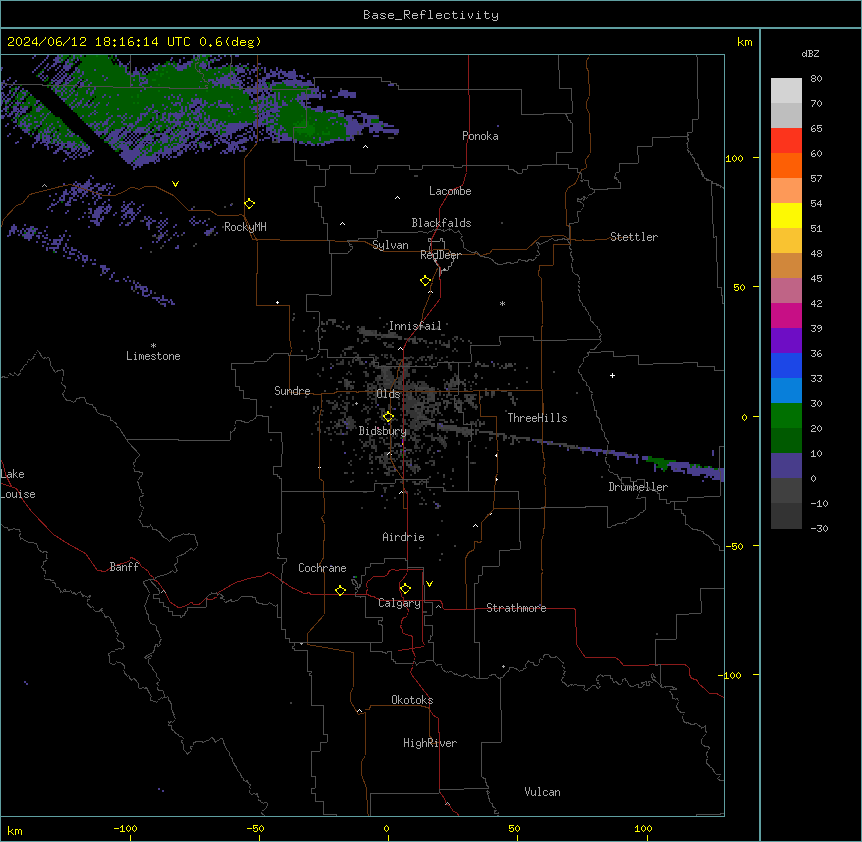The height and width of the screenshot is (842, 862).
Task: Click the yellow V marker east of Calgary
Action: click(x=429, y=584)
